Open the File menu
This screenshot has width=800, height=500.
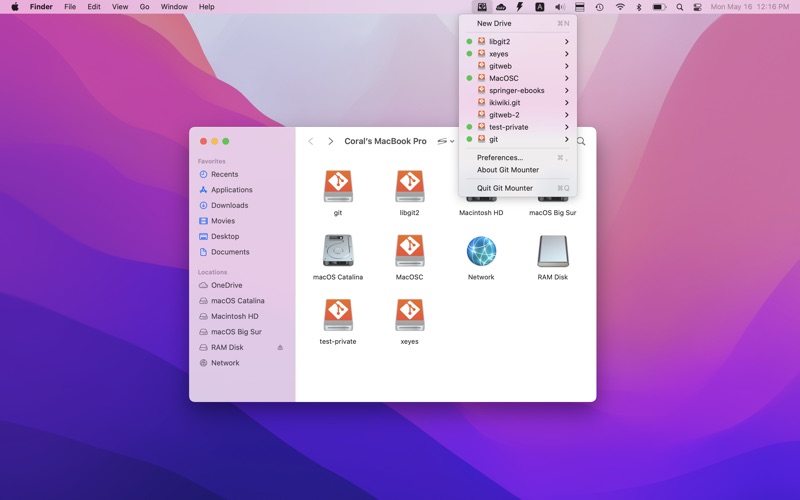[x=70, y=7]
